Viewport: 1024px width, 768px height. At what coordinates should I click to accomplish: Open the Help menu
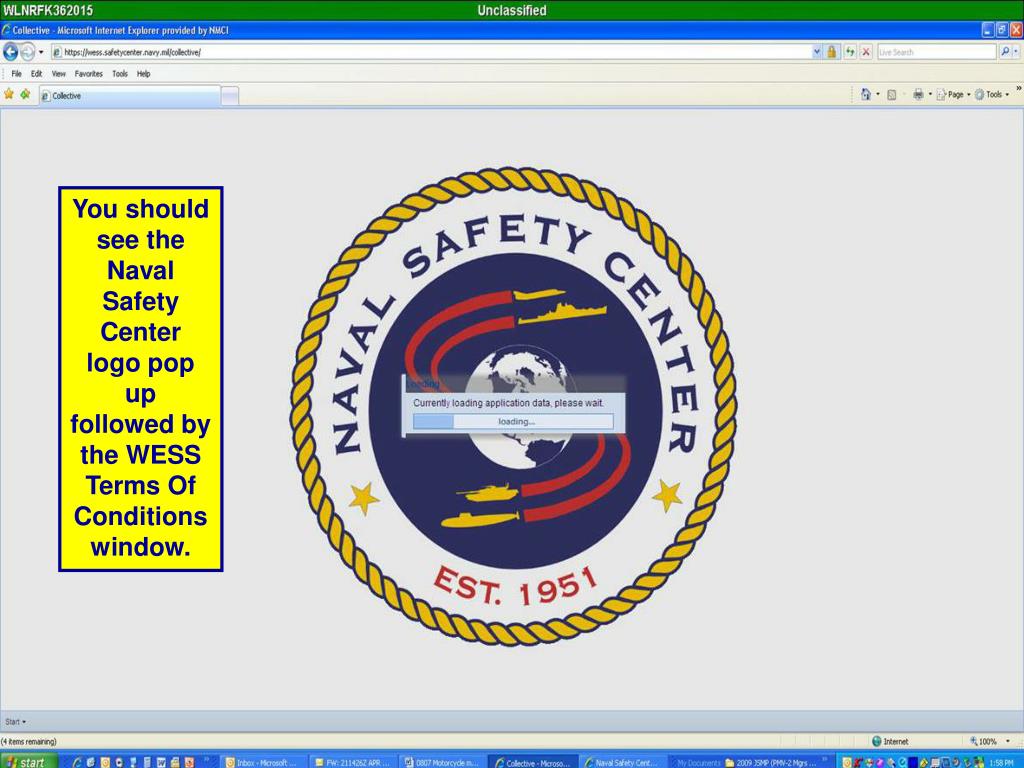point(144,74)
